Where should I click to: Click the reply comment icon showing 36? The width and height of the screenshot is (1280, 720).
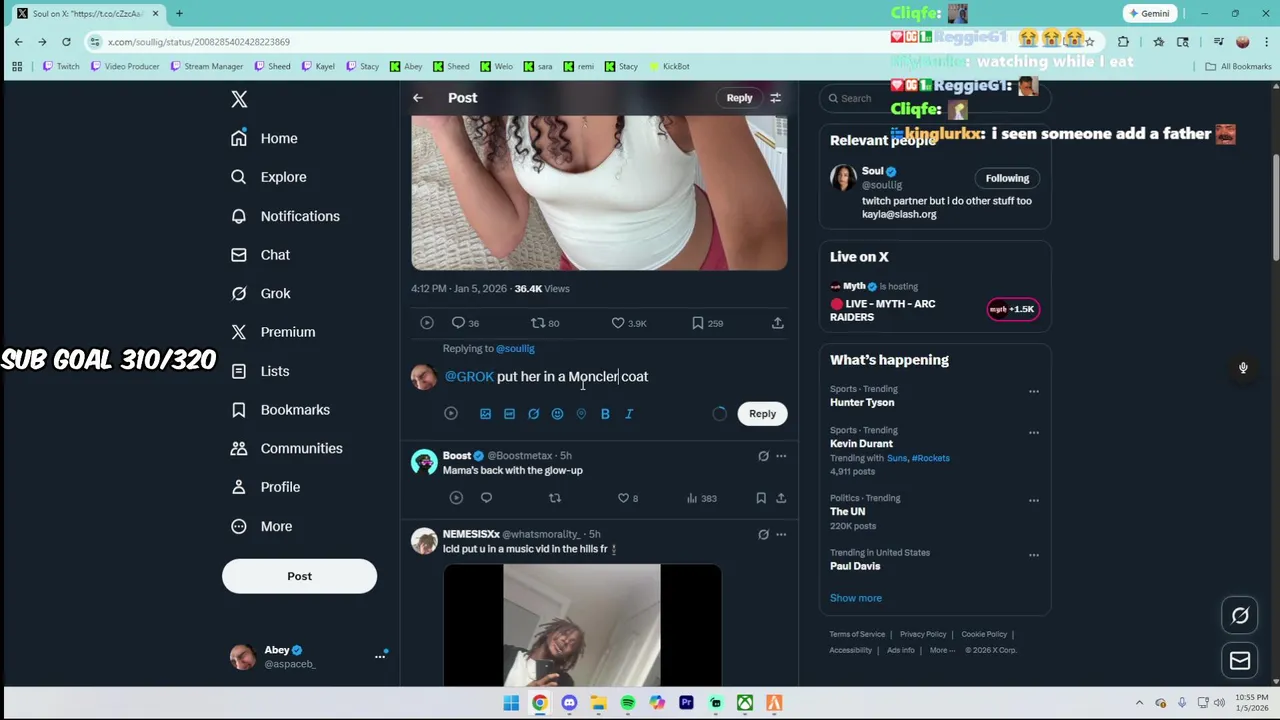point(465,323)
